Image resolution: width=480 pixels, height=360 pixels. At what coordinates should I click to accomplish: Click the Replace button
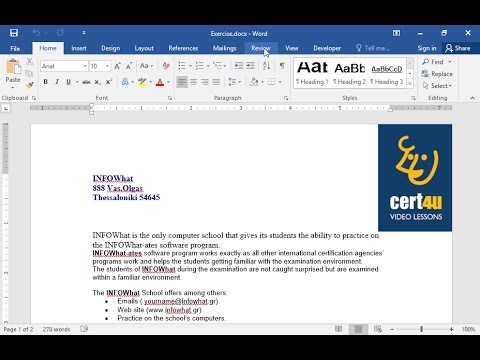point(437,74)
